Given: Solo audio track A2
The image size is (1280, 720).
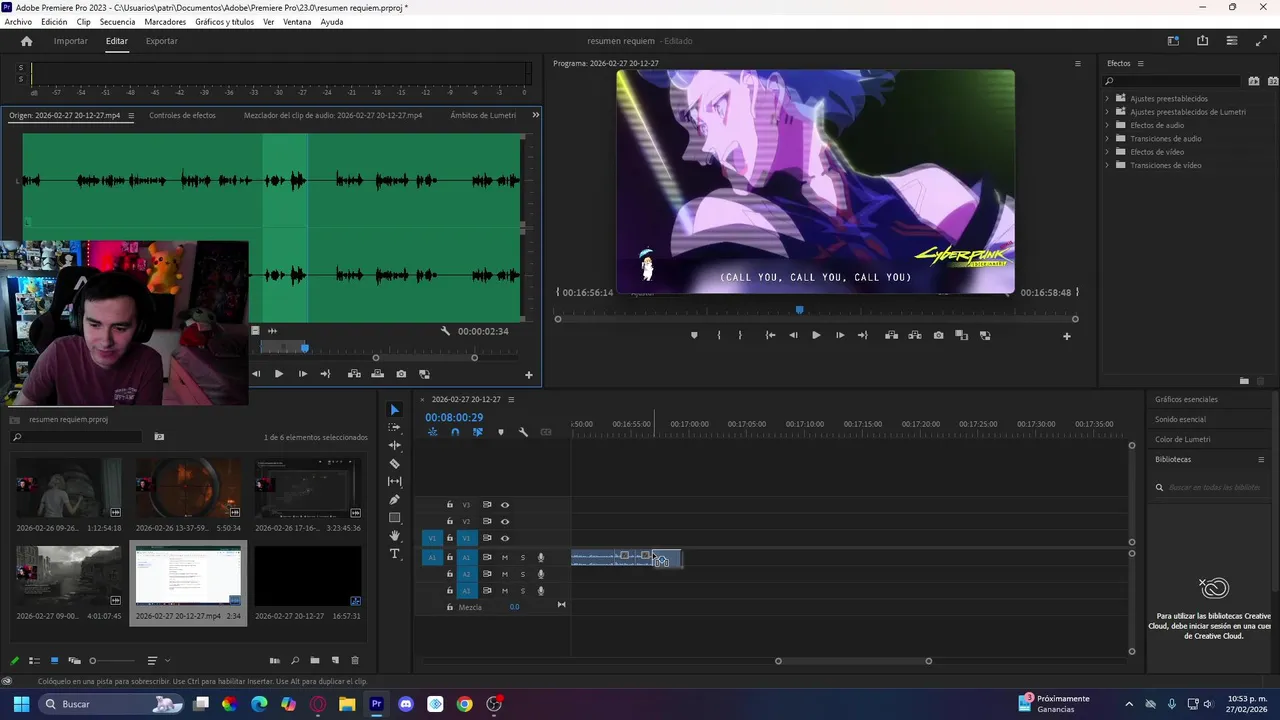Looking at the screenshot, I should click(x=522, y=574).
